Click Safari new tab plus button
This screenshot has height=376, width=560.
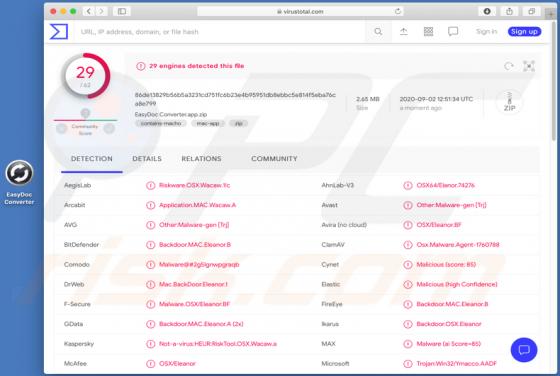point(551,14)
